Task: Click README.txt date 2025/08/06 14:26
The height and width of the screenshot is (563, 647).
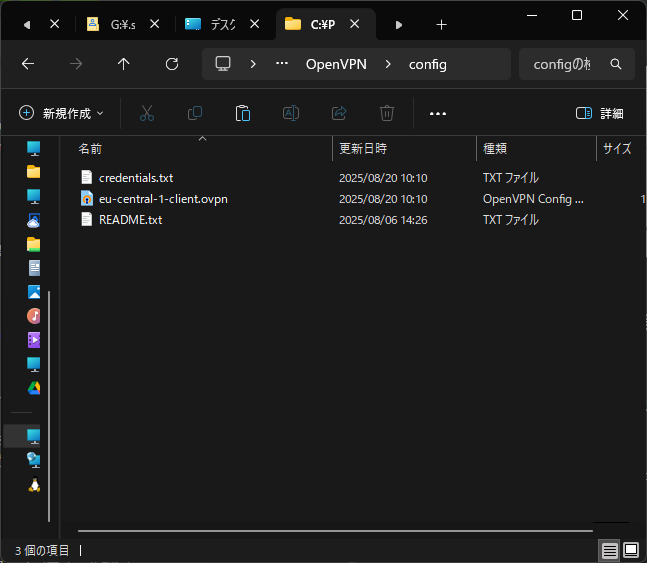Action: click(x=383, y=220)
